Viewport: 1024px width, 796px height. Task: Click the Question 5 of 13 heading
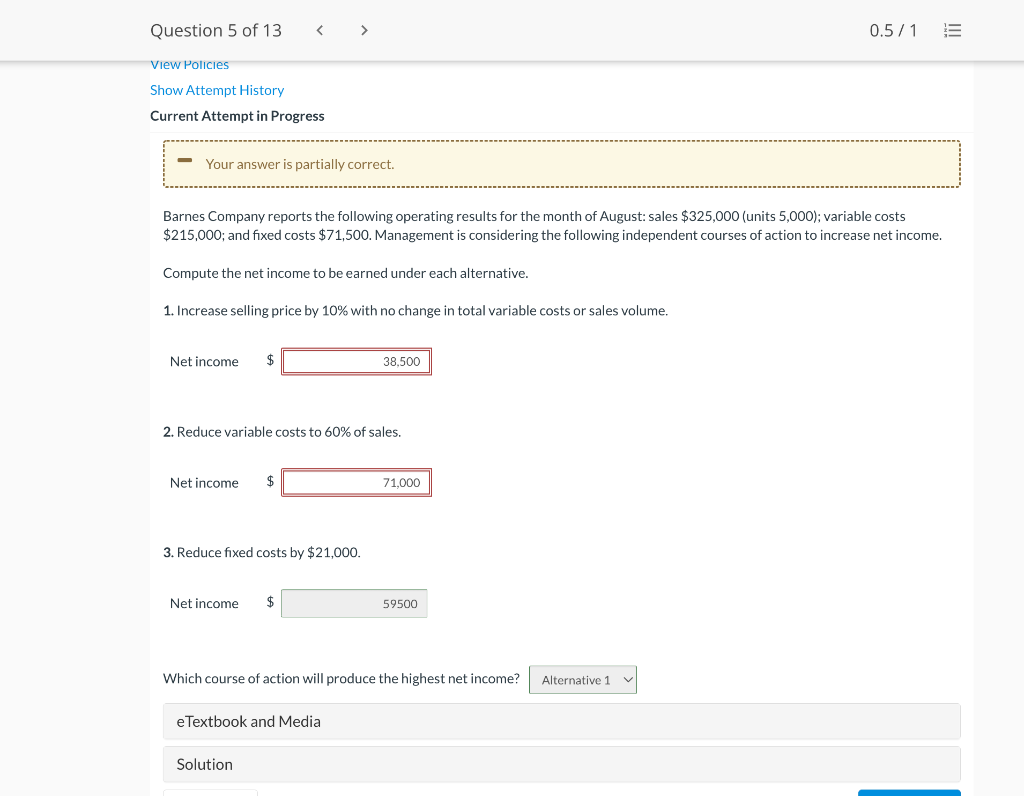[x=216, y=30]
